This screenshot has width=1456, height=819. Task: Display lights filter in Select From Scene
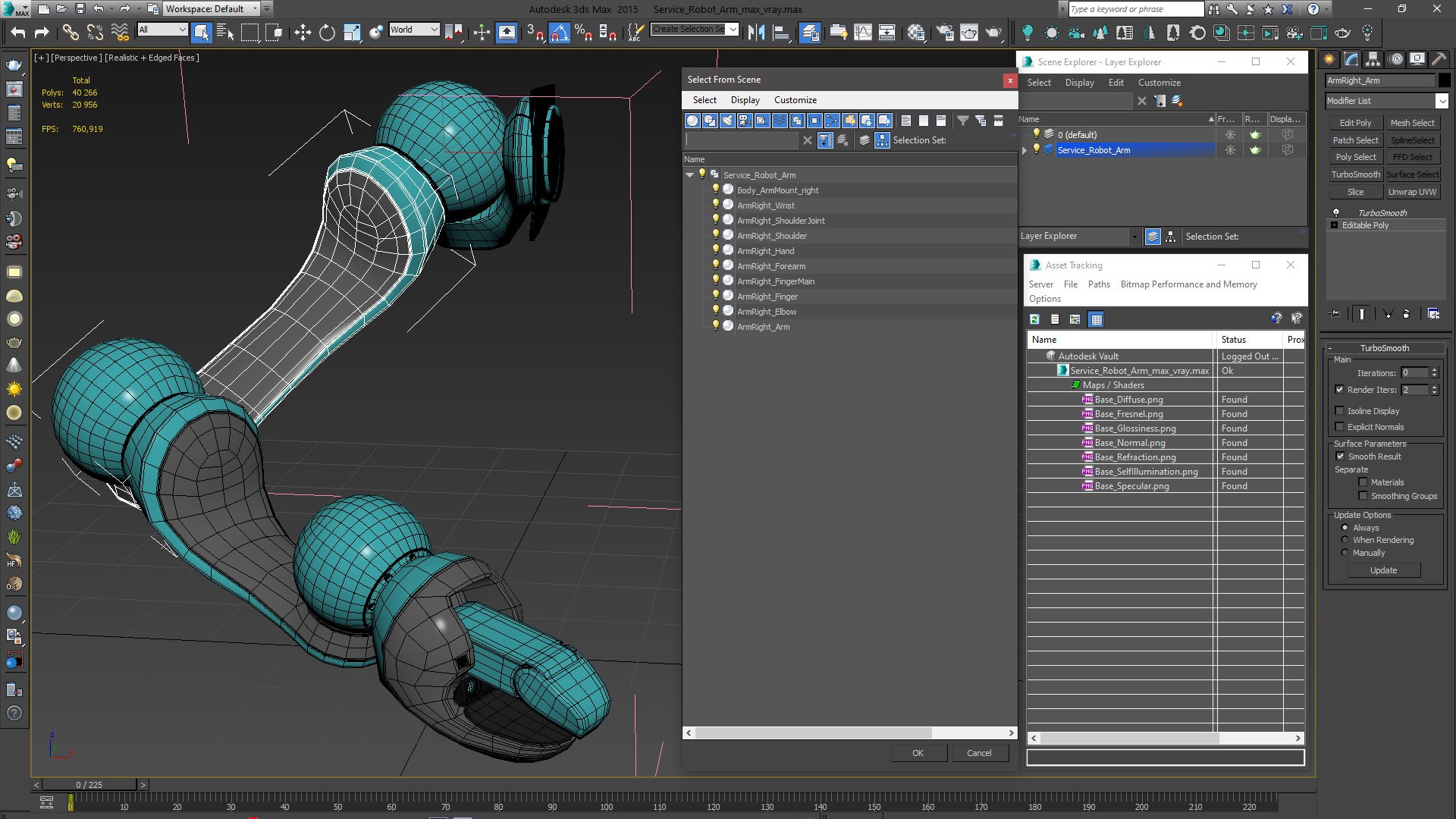point(727,121)
